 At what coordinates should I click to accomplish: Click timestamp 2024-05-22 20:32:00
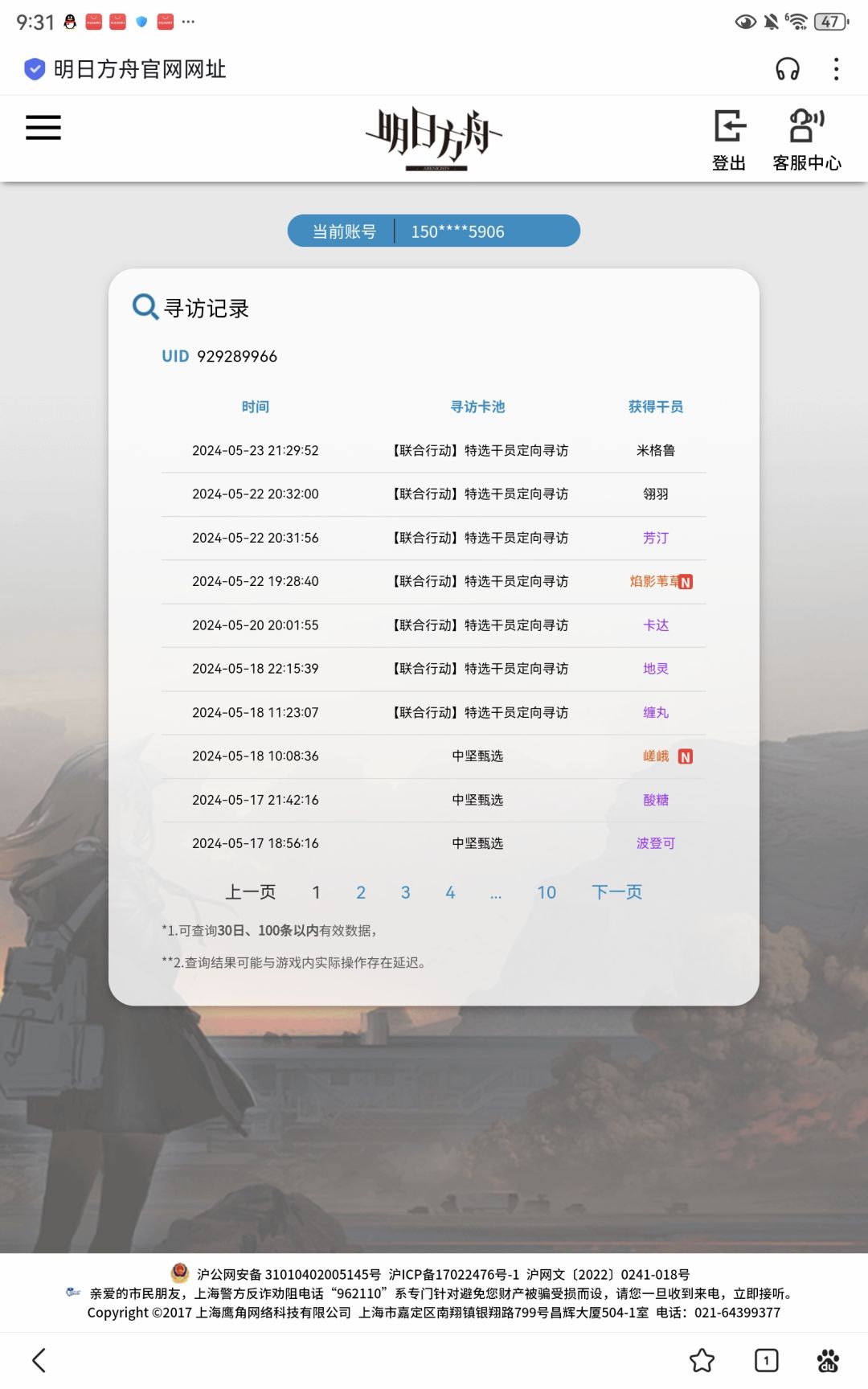click(x=256, y=494)
